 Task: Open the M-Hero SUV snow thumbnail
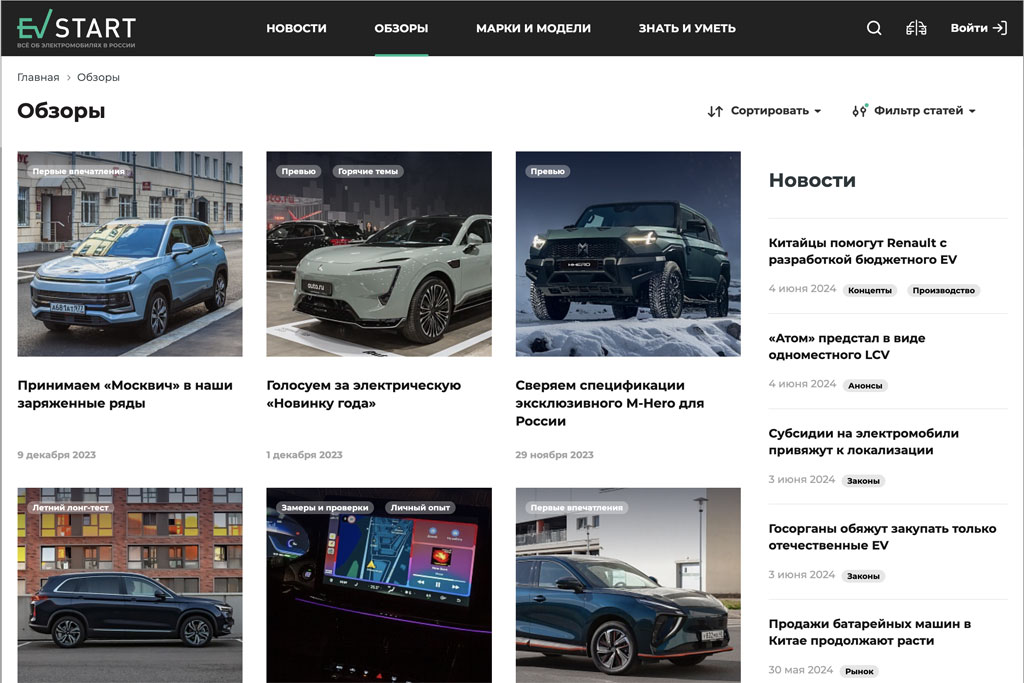tap(628, 254)
